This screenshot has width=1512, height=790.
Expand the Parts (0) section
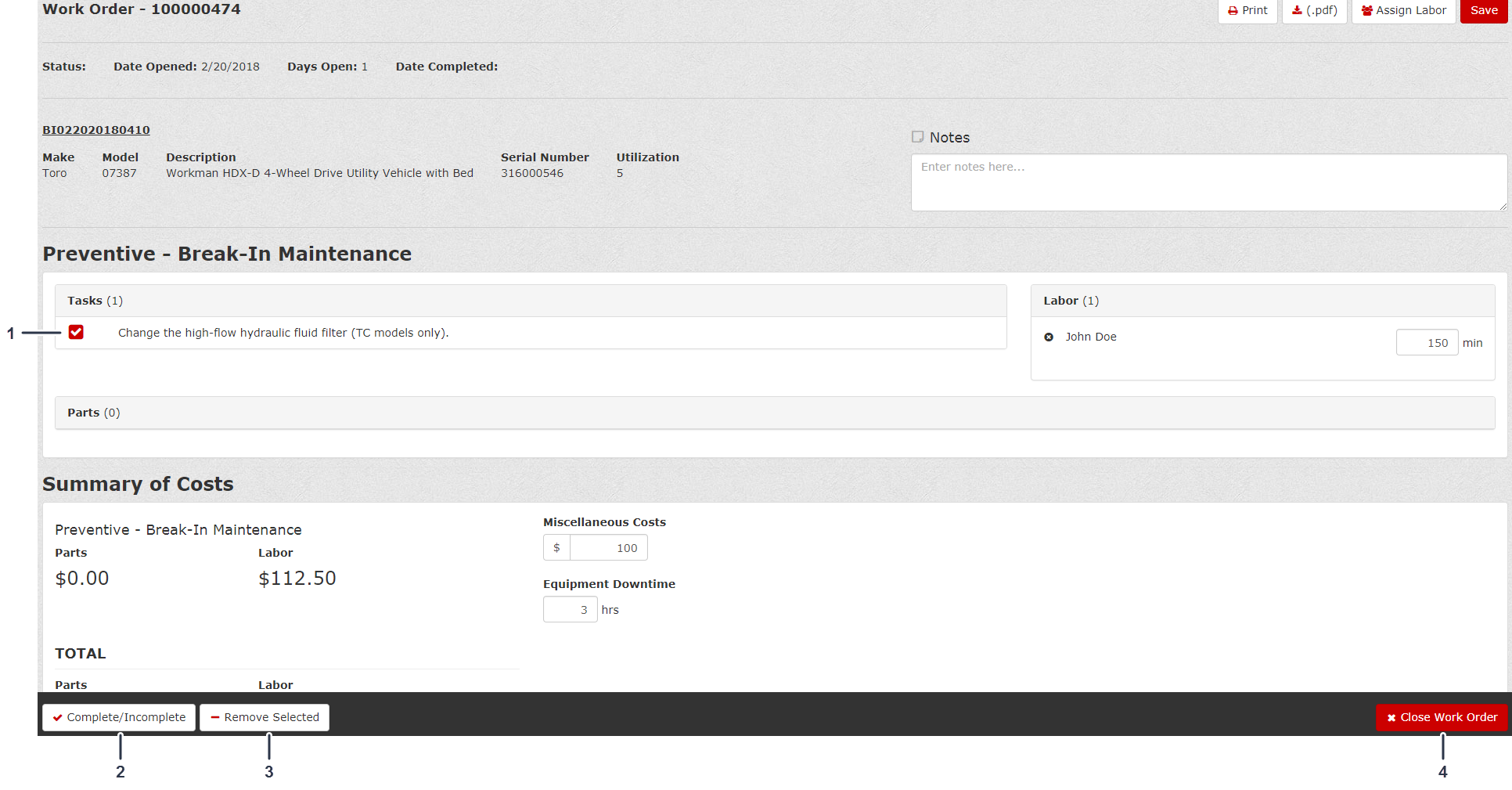(94, 413)
